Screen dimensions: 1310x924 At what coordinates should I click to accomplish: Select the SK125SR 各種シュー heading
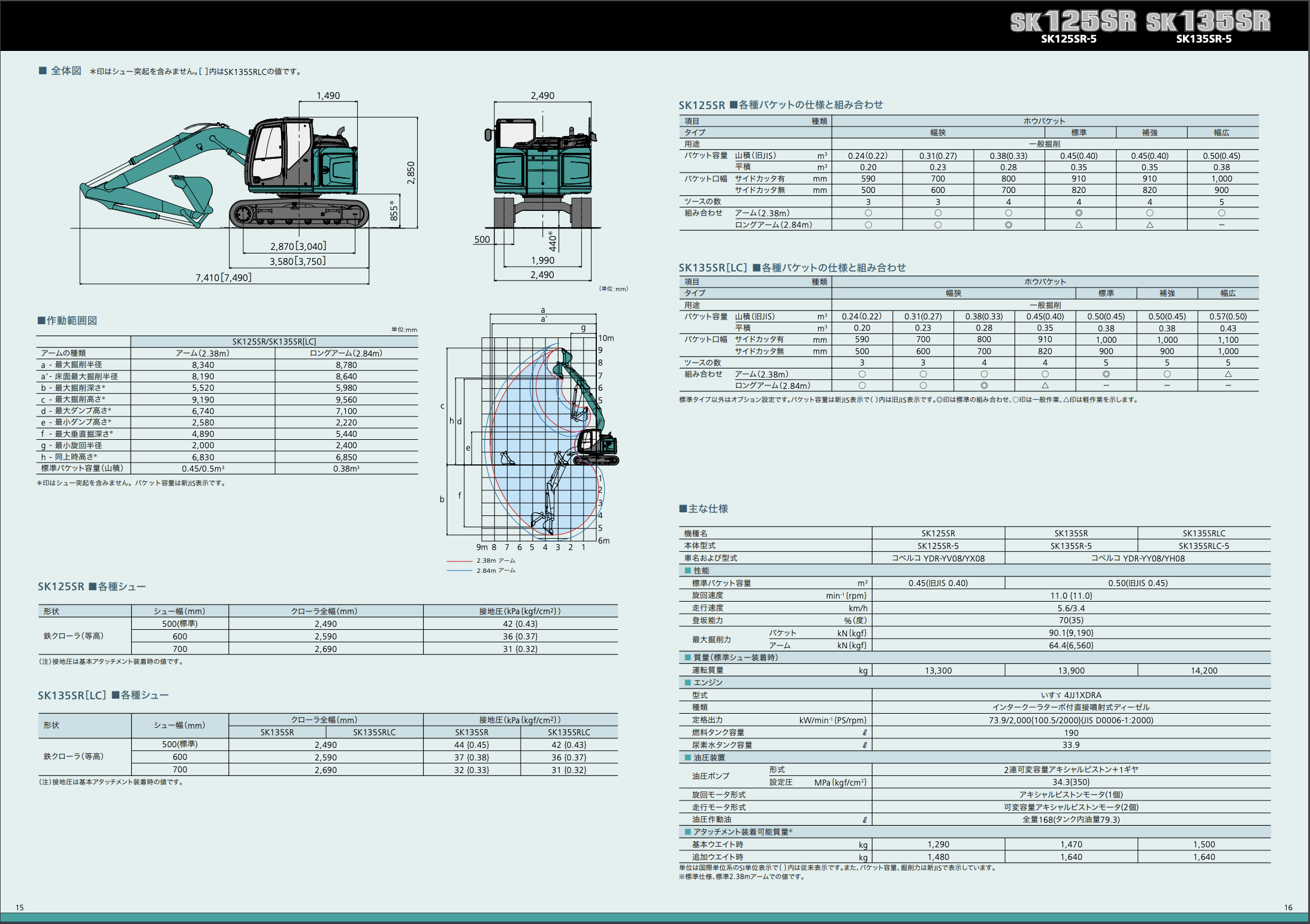[92, 587]
